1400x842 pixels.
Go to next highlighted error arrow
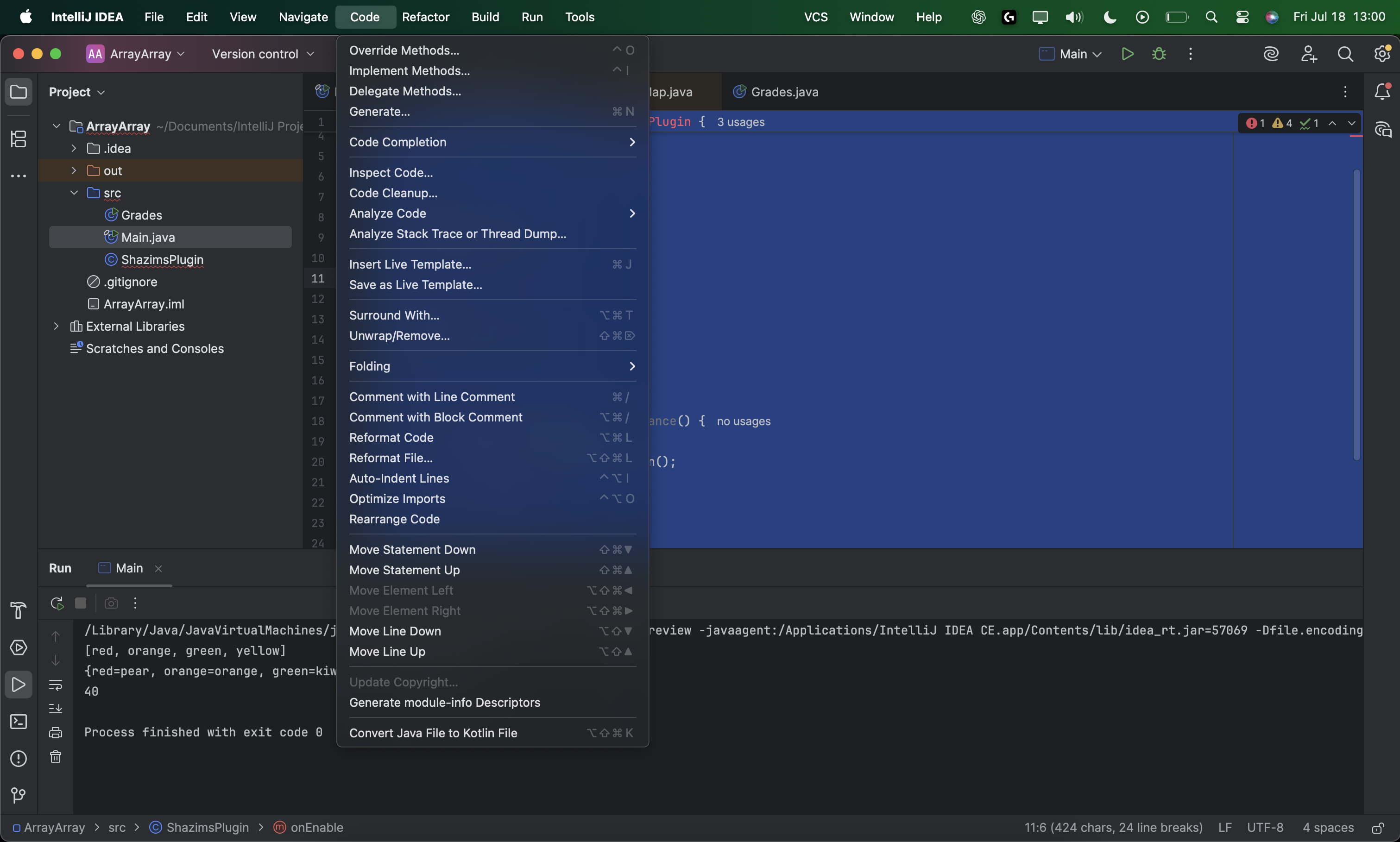[x=1352, y=123]
